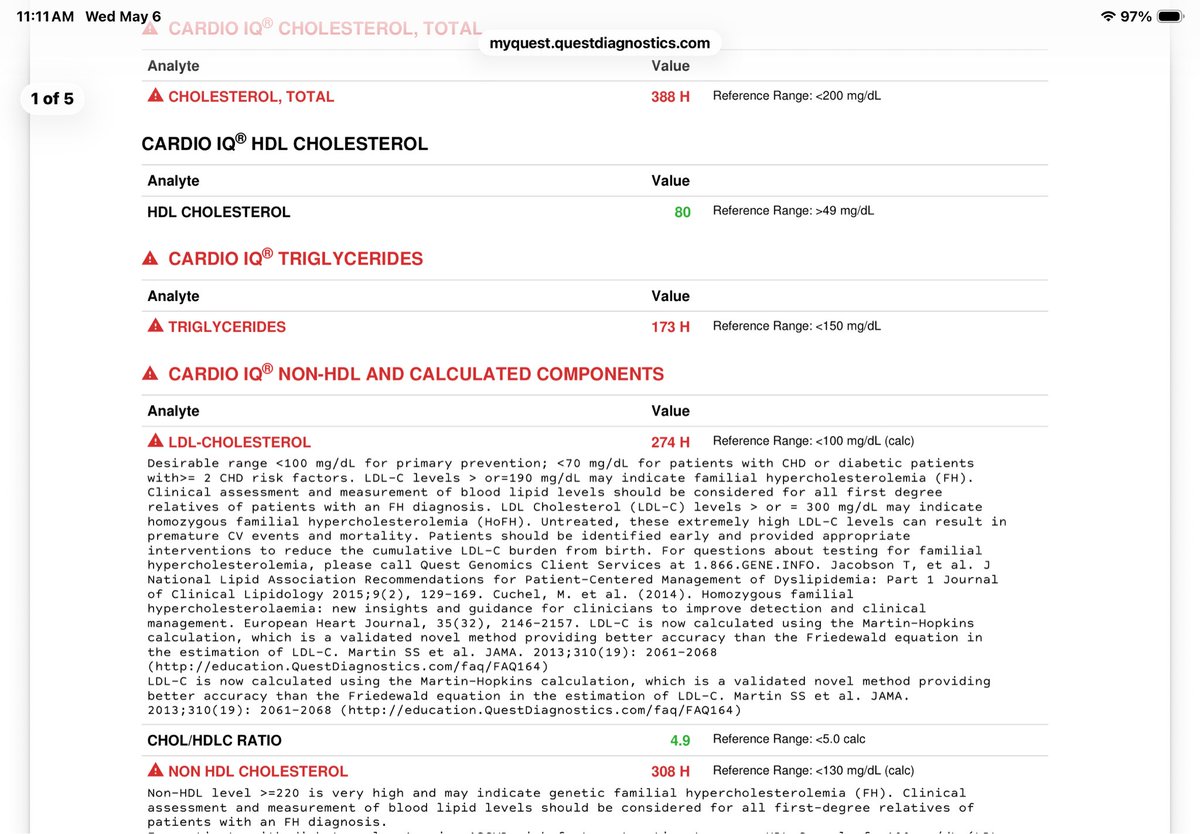Tap 'Value' column header in Non-HDL components table
This screenshot has height=834, width=1200.
tap(670, 411)
